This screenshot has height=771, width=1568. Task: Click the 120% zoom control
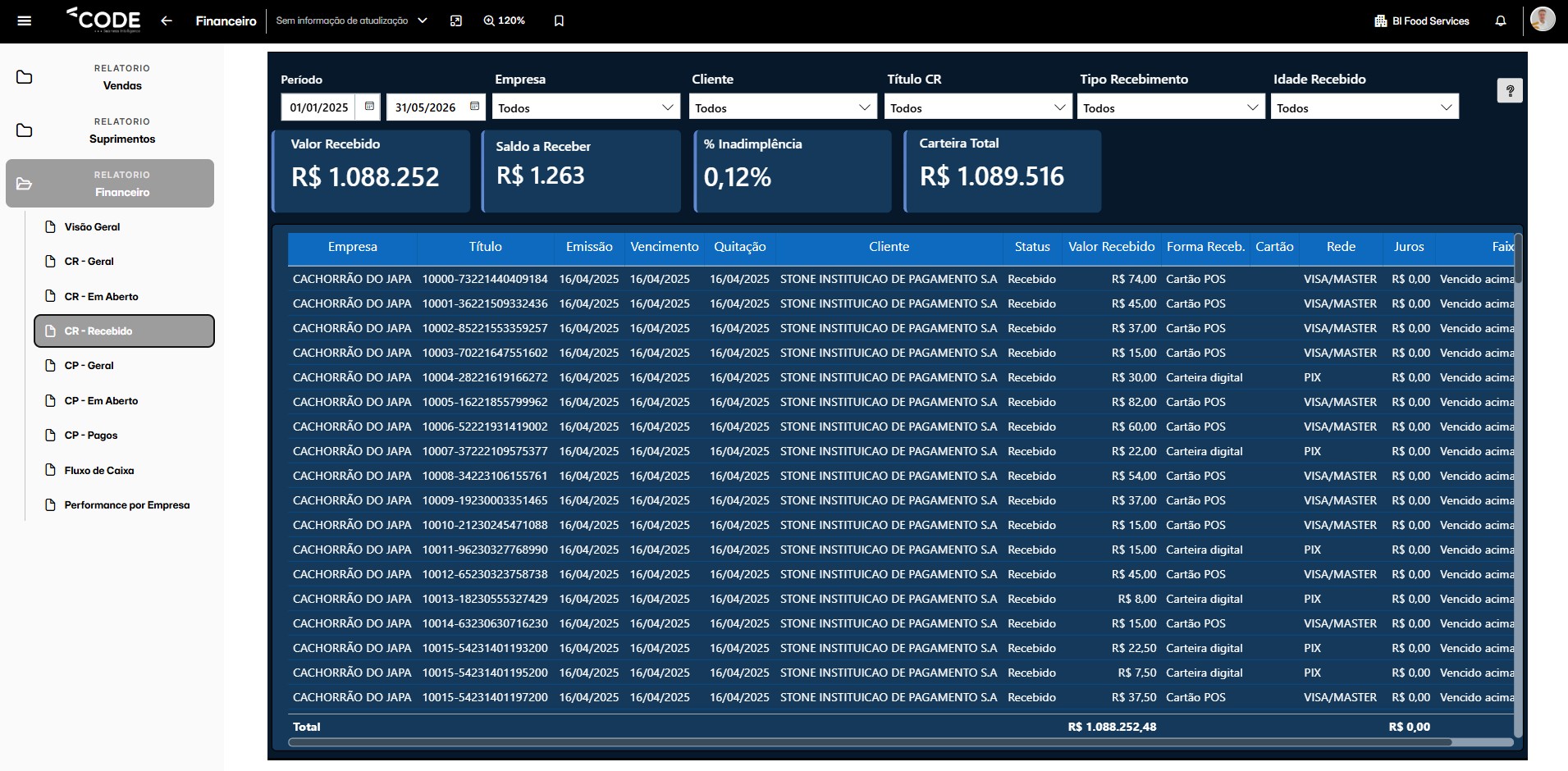pyautogui.click(x=504, y=21)
